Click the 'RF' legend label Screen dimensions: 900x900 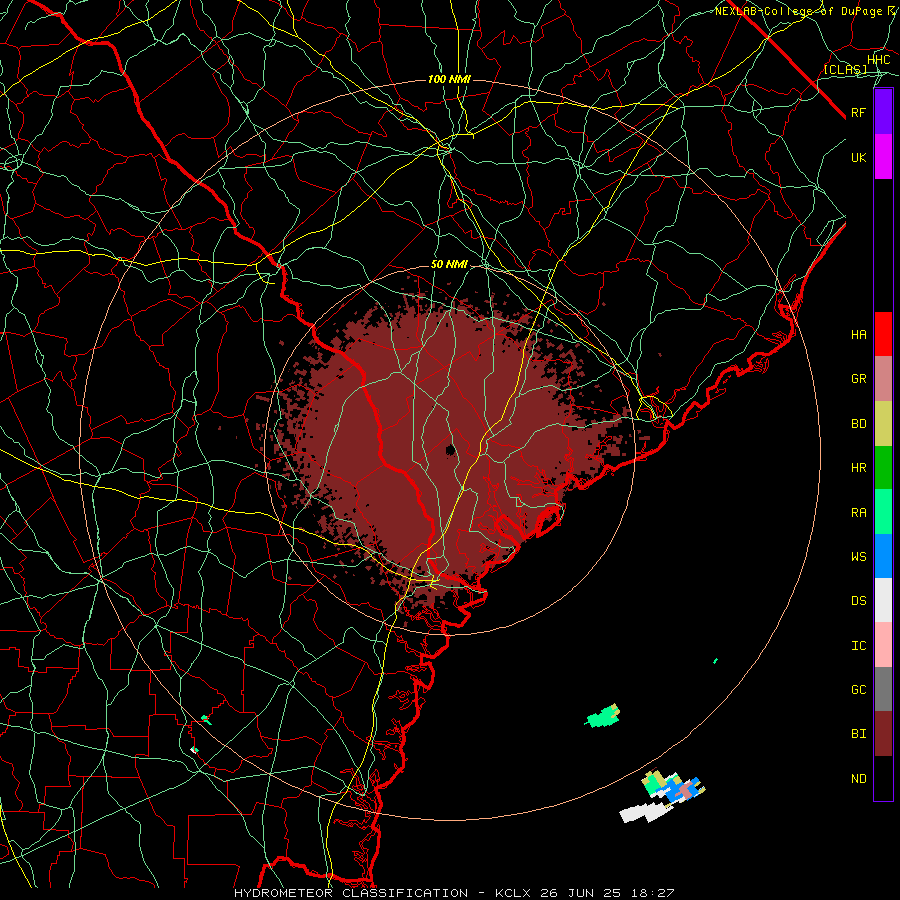tap(858, 112)
